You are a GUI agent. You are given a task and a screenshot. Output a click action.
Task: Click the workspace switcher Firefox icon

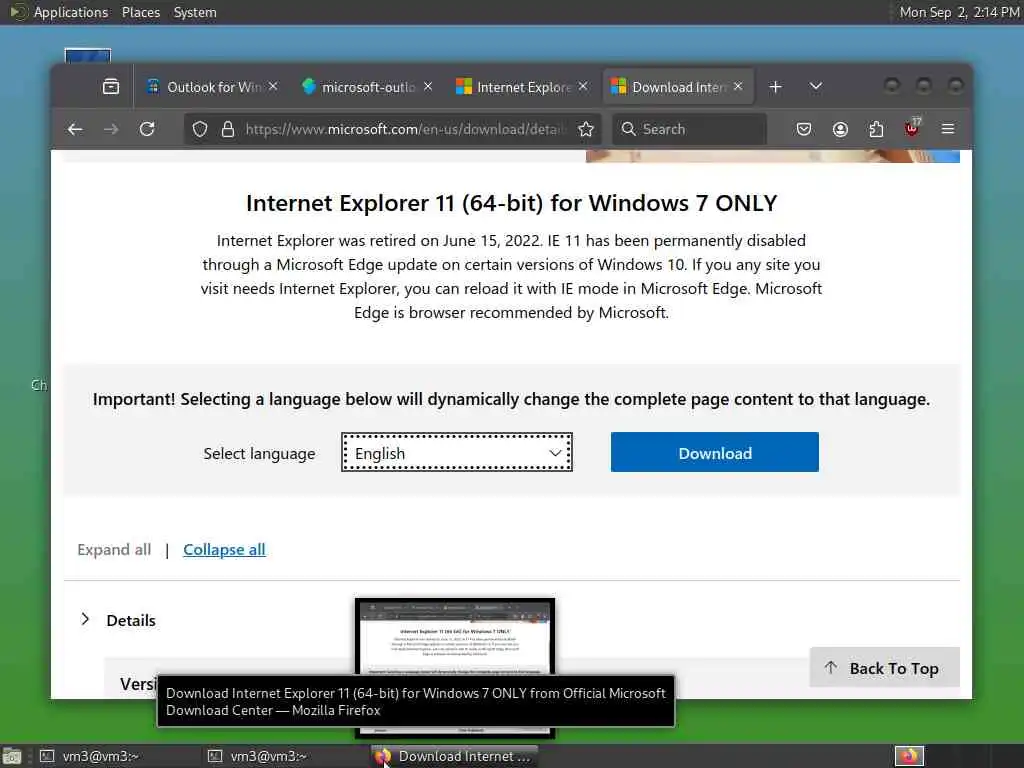coord(909,756)
